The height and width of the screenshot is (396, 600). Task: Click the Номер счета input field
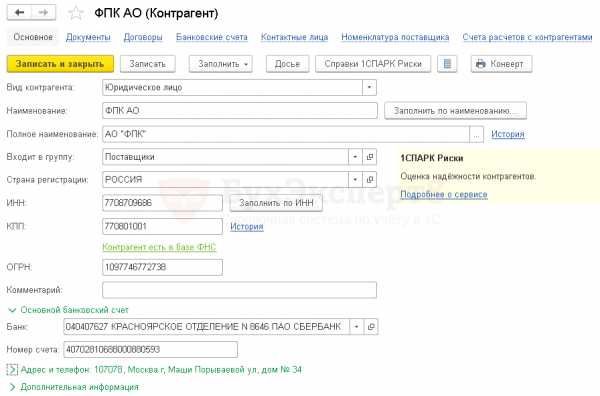coord(150,349)
